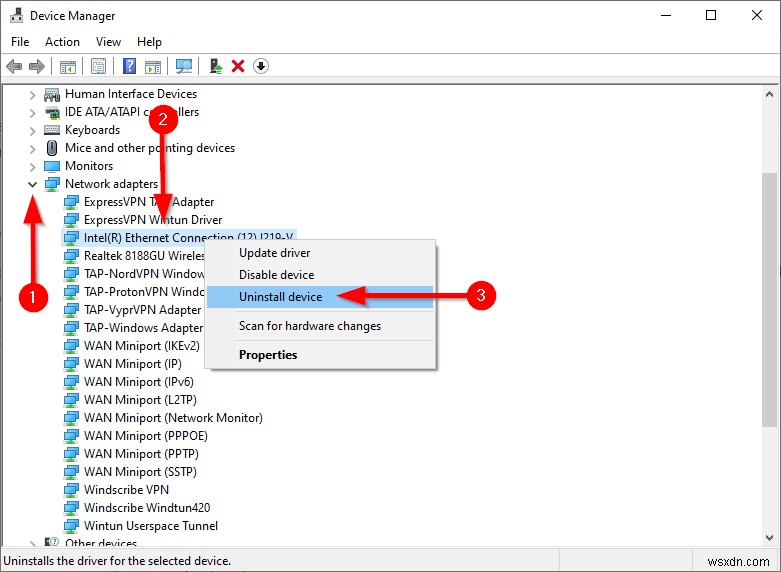
Task: Open the Help menu
Action: (149, 42)
